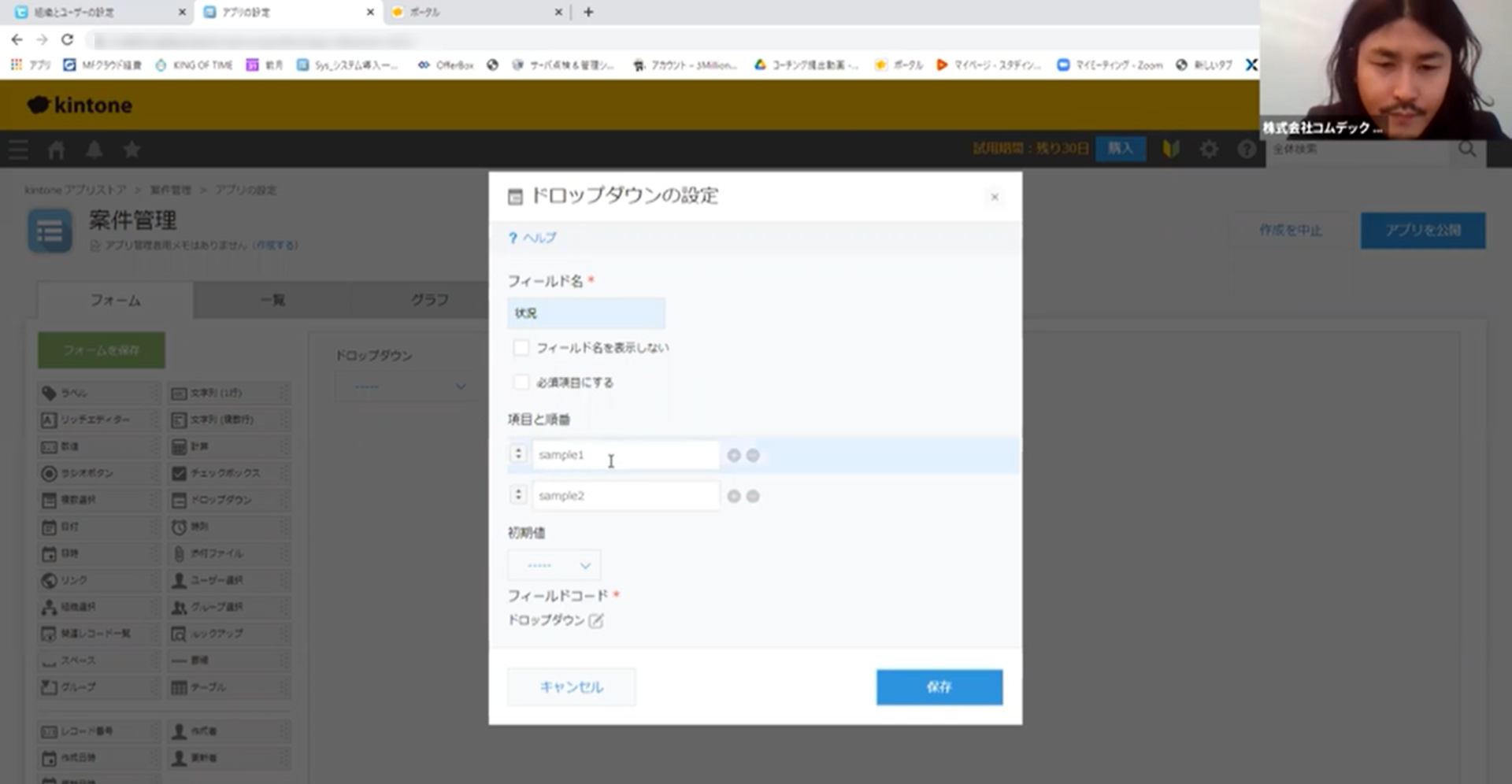Toggle 必須項目にする checkbox
The image size is (1512, 784).
(x=521, y=382)
